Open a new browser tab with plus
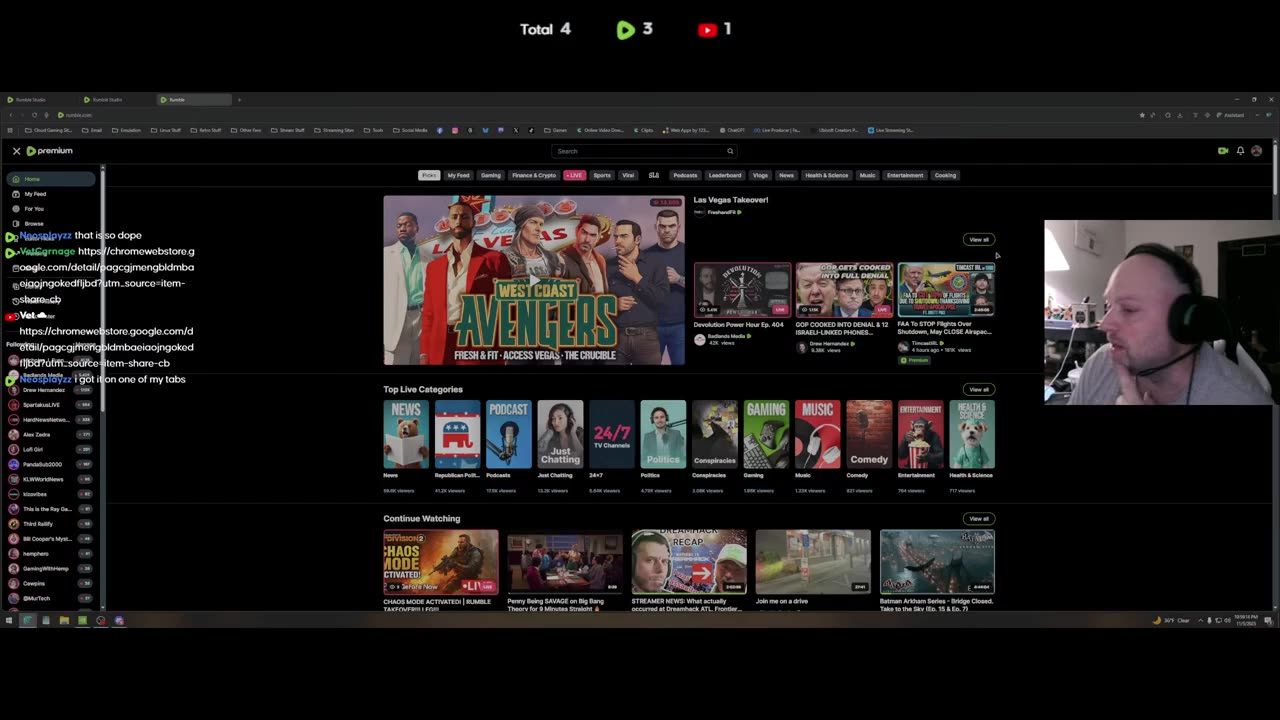Image resolution: width=1280 pixels, height=720 pixels. [239, 100]
